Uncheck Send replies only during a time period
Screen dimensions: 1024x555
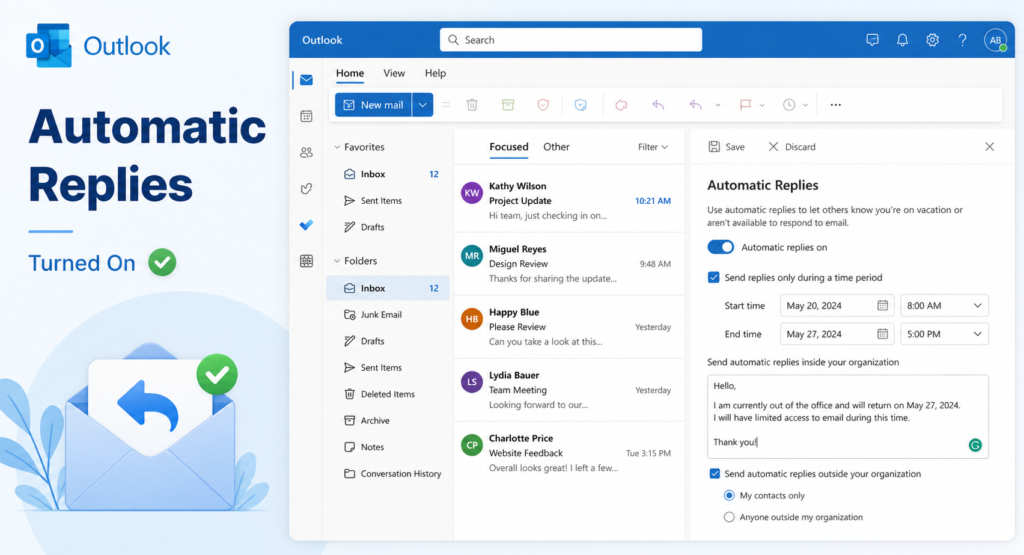tap(714, 278)
